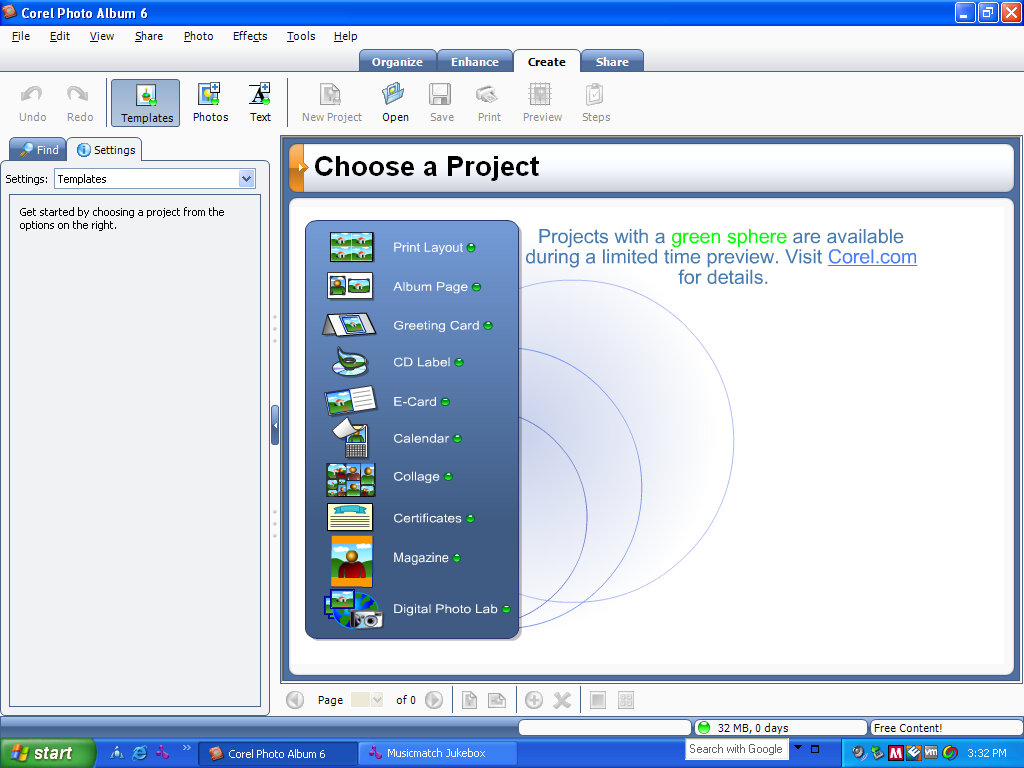Switch to the Find tab

tap(38, 150)
